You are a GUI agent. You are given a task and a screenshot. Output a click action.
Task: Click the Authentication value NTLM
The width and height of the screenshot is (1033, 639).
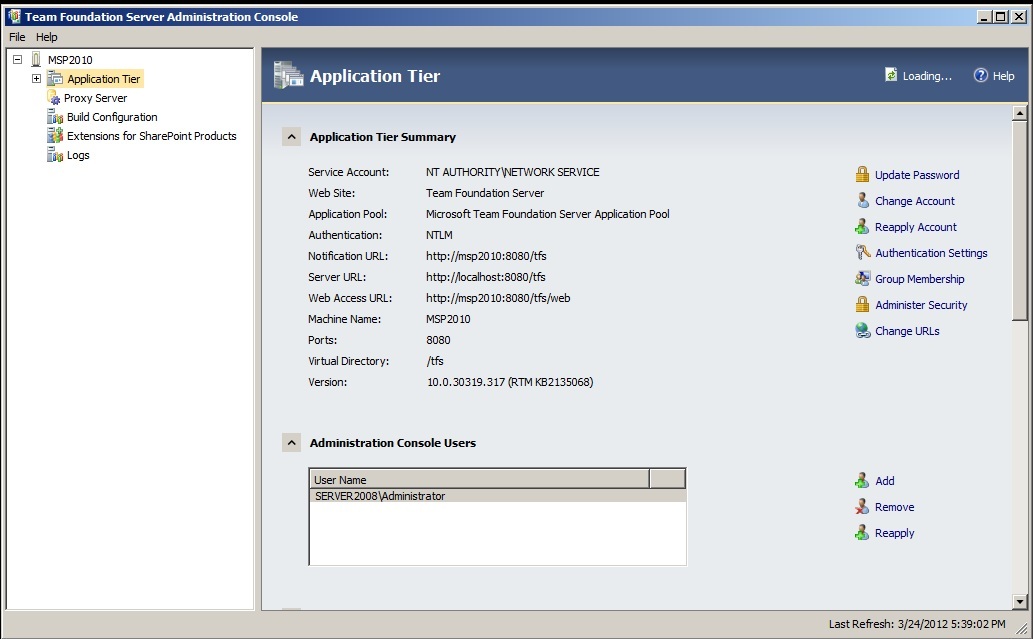point(439,235)
